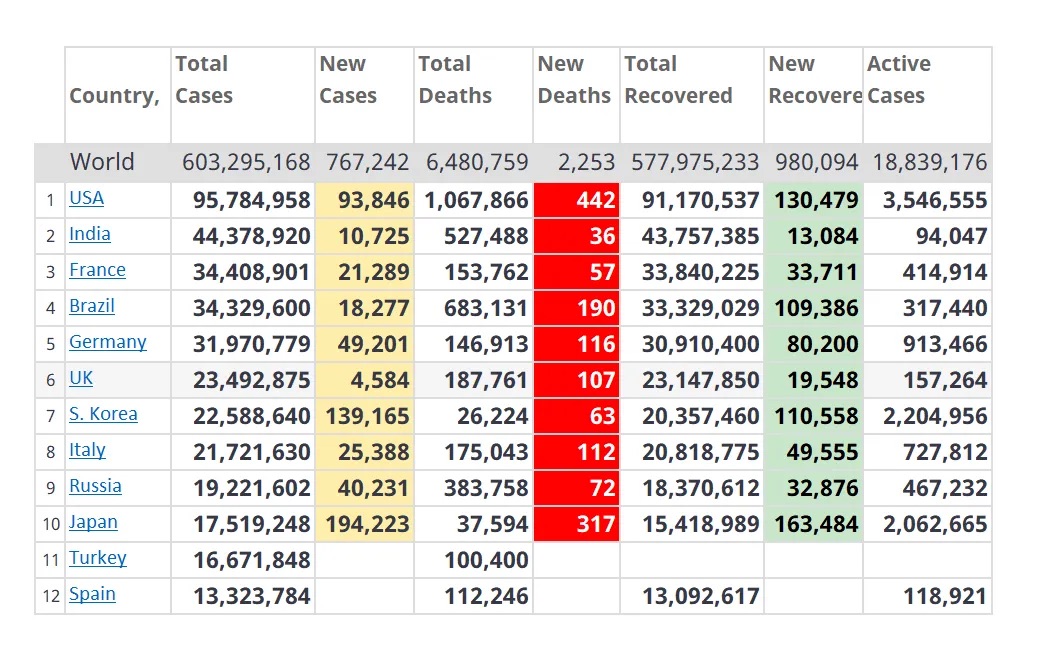This screenshot has height=661, width=1037.
Task: Select France total deaths 153,762
Action: (x=487, y=273)
